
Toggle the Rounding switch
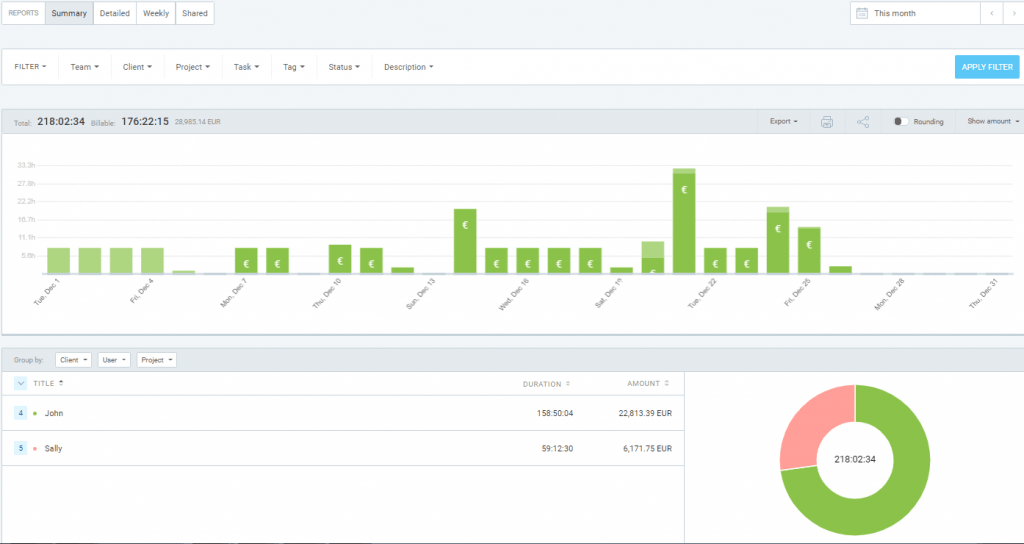click(x=901, y=122)
